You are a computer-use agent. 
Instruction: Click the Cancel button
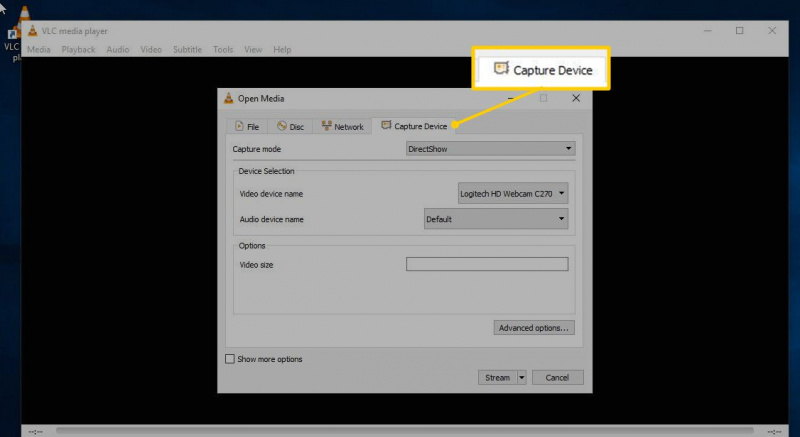pos(557,378)
